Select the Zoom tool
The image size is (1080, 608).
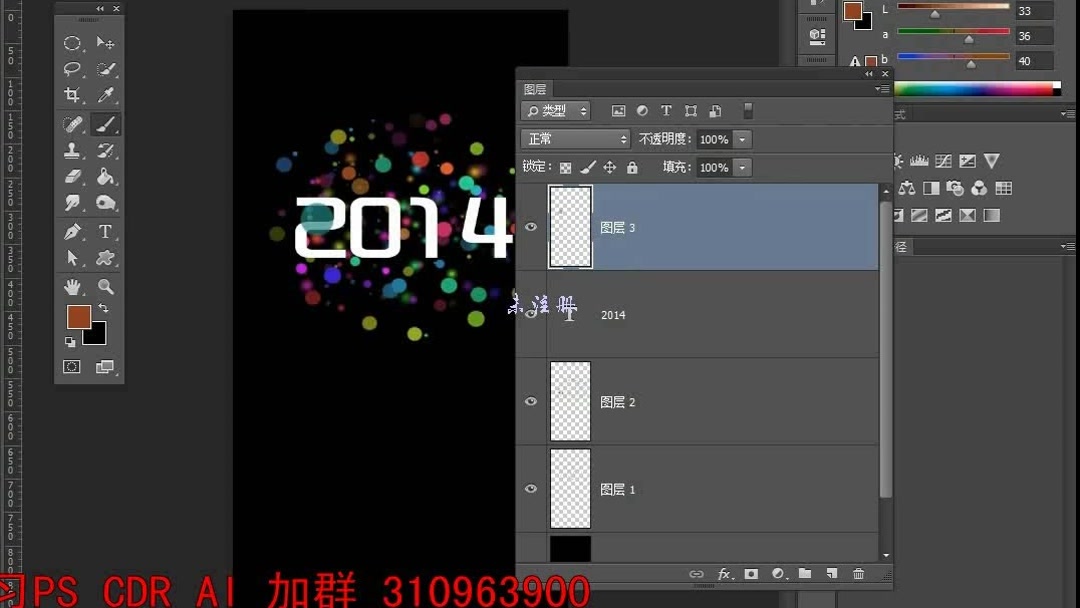[x=106, y=286]
